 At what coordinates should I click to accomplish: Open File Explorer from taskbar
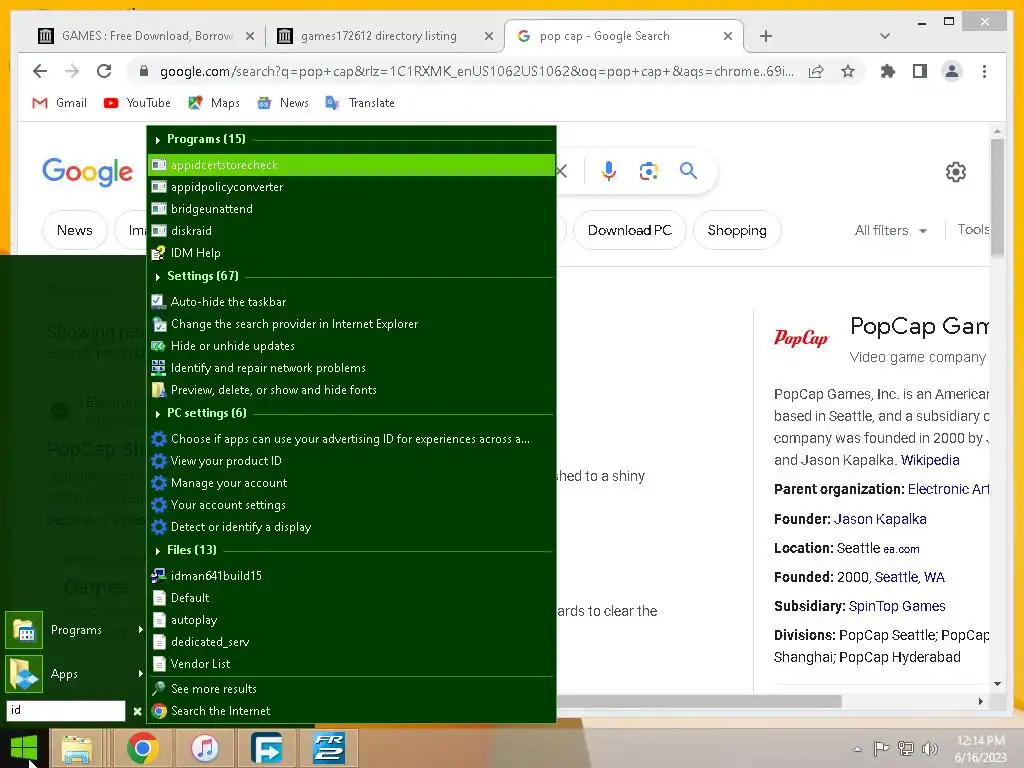tap(77, 748)
